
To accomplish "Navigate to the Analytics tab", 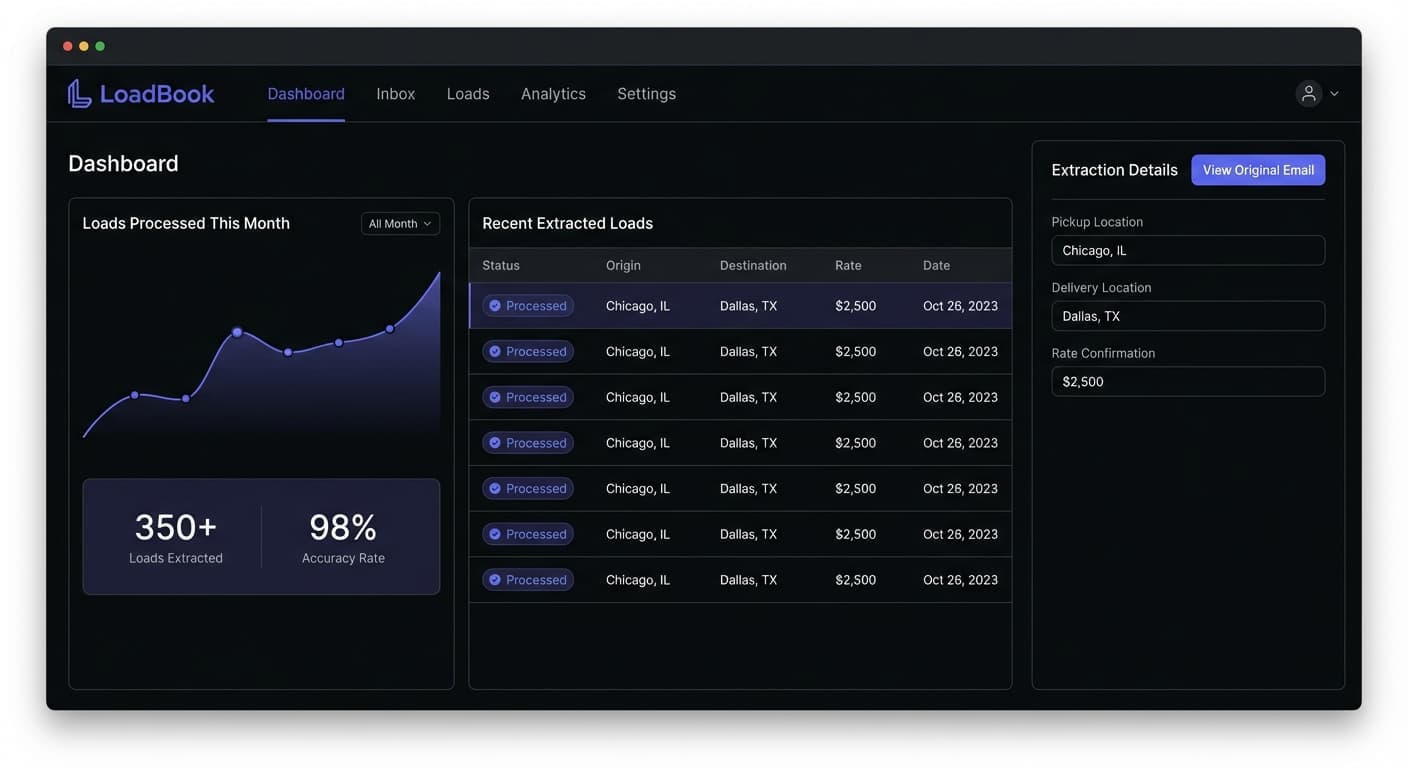I will point(553,93).
